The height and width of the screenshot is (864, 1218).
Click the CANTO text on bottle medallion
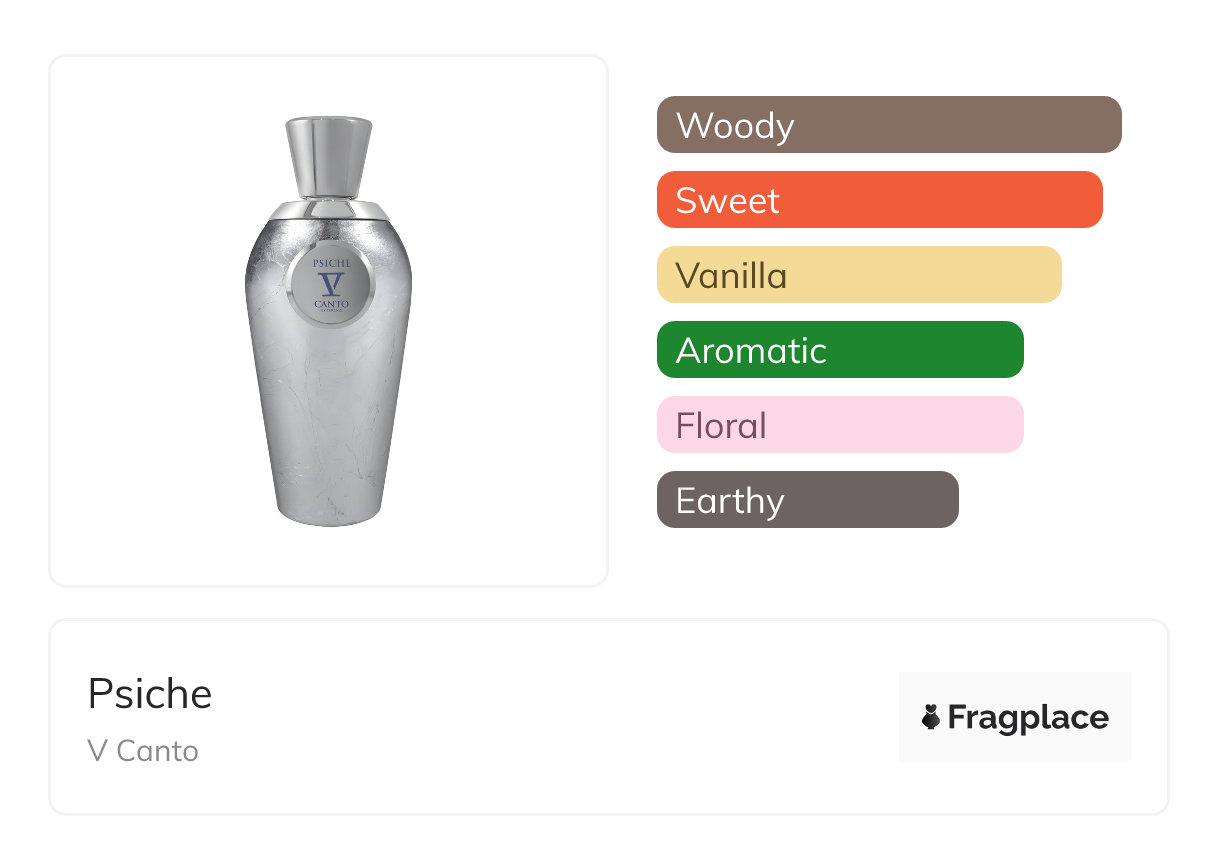[330, 303]
